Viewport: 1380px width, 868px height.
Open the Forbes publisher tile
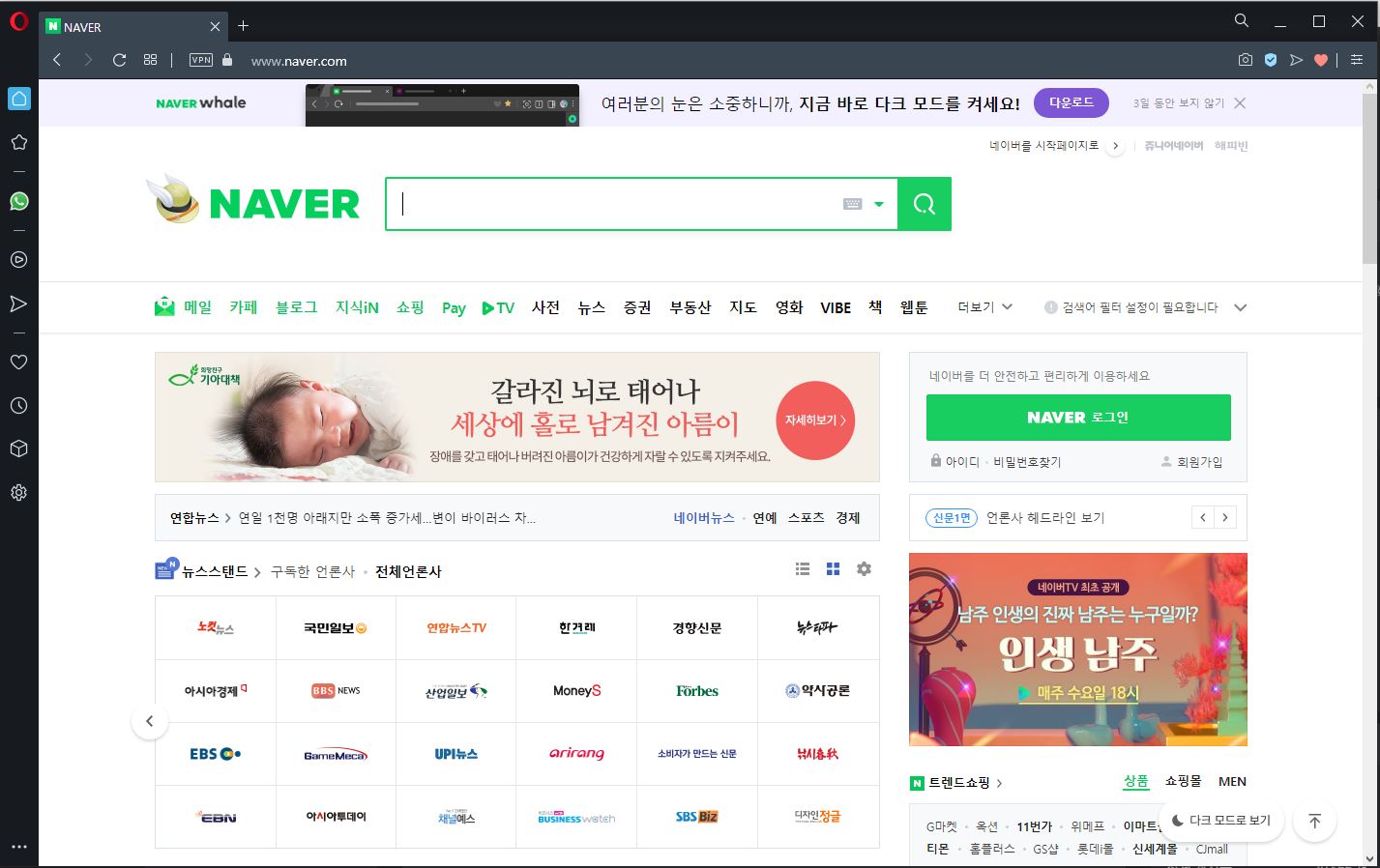697,691
